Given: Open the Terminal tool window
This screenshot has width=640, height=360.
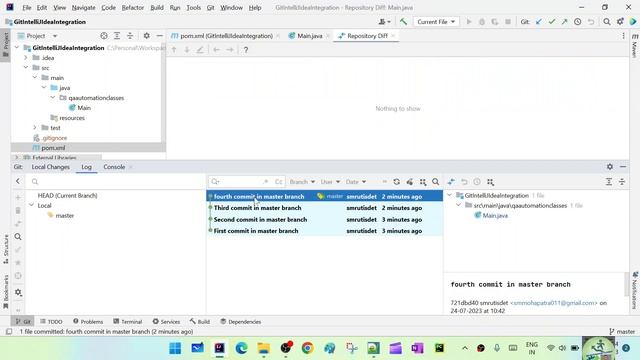Looking at the screenshot, I should pyautogui.click(x=128, y=322).
